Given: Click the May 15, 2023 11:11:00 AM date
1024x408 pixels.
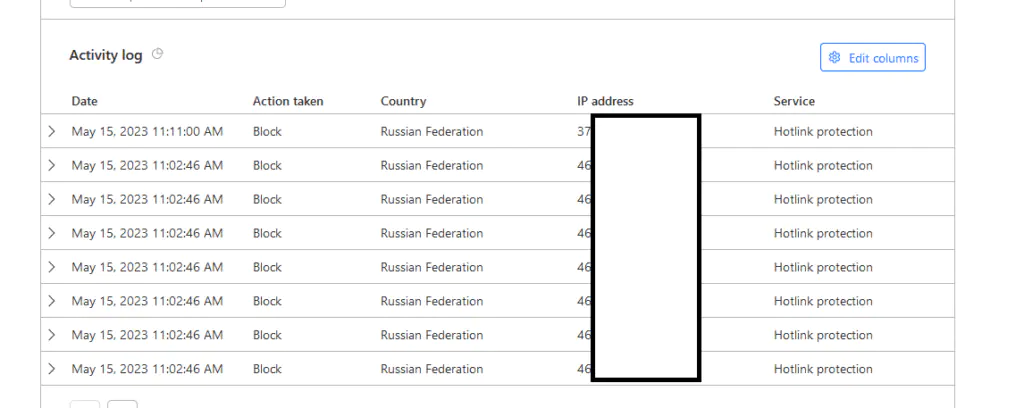Looking at the screenshot, I should point(147,131).
